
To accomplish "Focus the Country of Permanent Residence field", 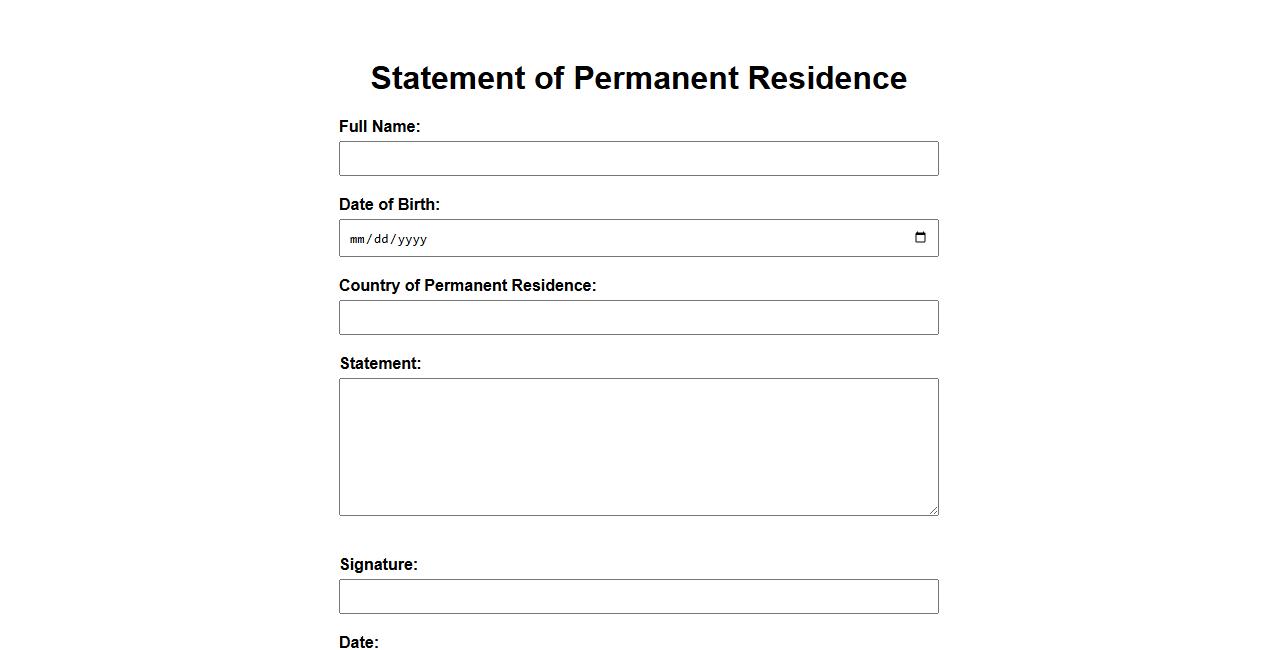I will 638,318.
